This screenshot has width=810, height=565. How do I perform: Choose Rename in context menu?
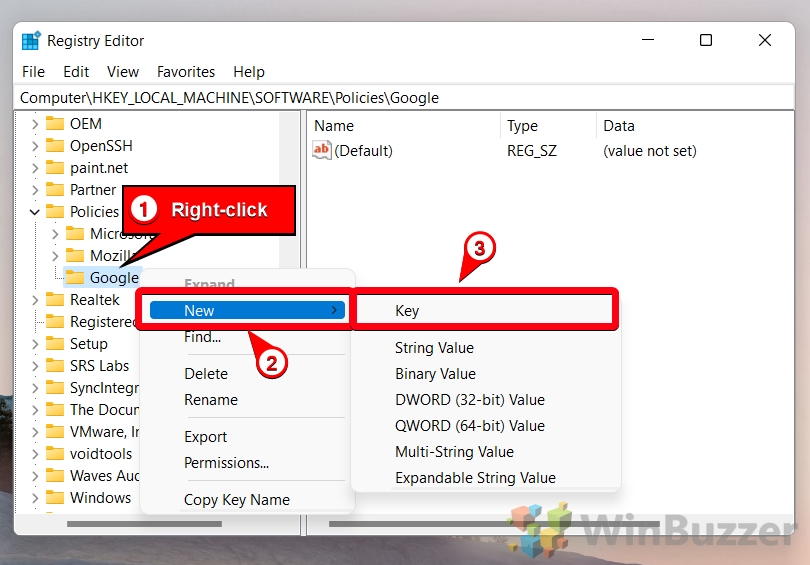click(x=211, y=399)
